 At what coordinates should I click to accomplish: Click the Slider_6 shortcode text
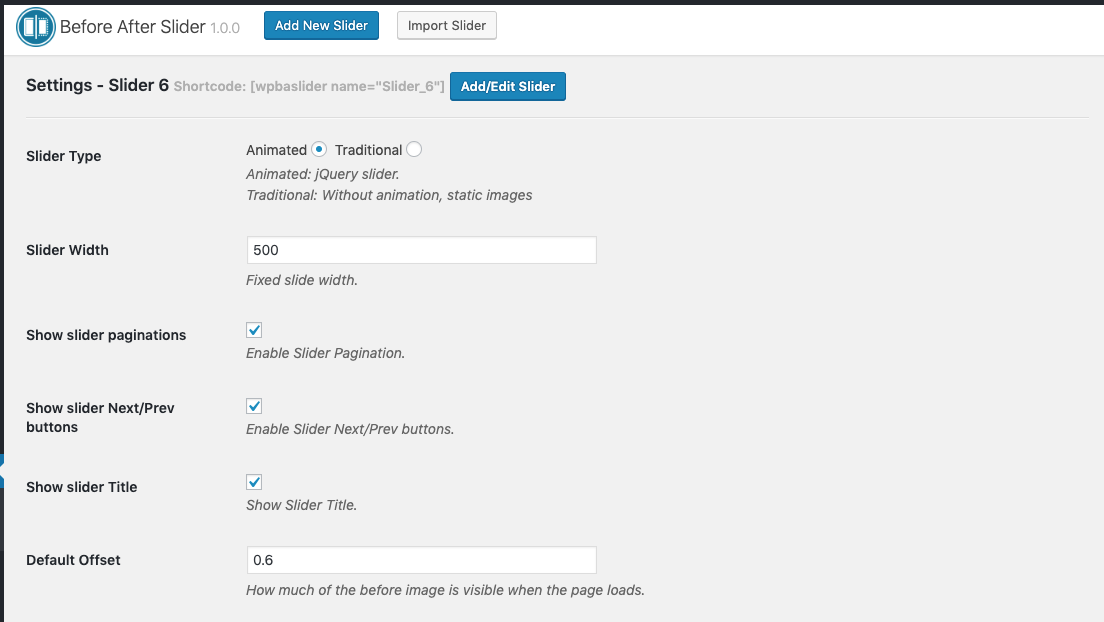click(x=309, y=87)
